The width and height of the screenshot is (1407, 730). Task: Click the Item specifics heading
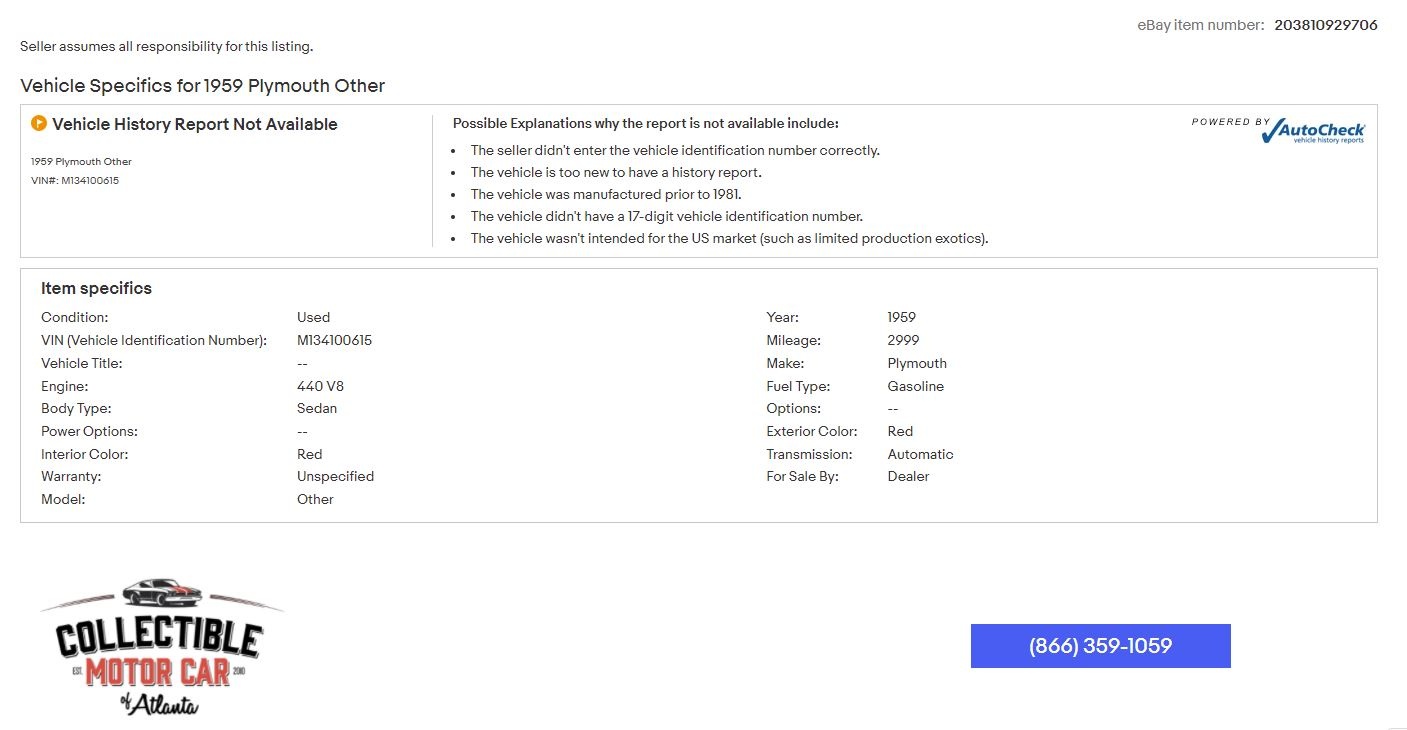96,288
